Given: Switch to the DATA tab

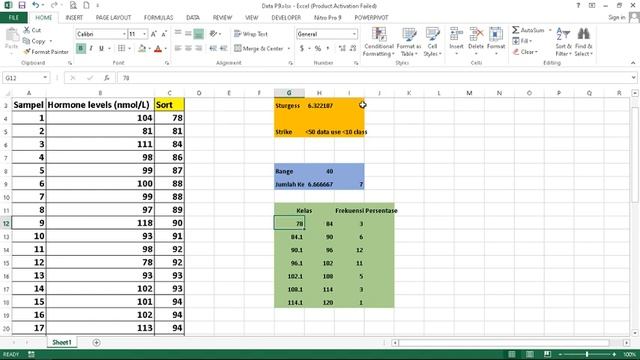Looking at the screenshot, I should click(193, 18).
